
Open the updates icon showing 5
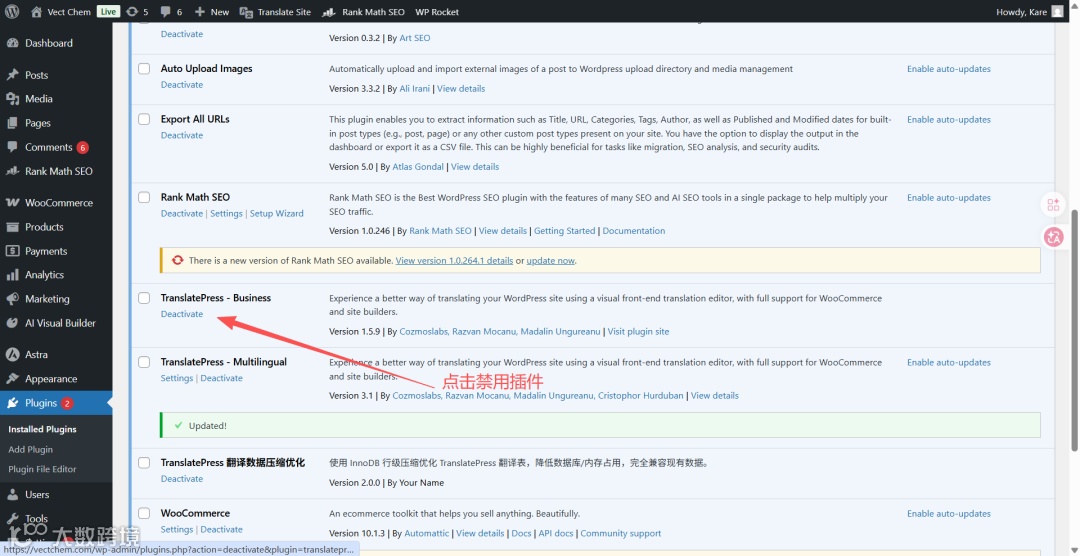132,12
